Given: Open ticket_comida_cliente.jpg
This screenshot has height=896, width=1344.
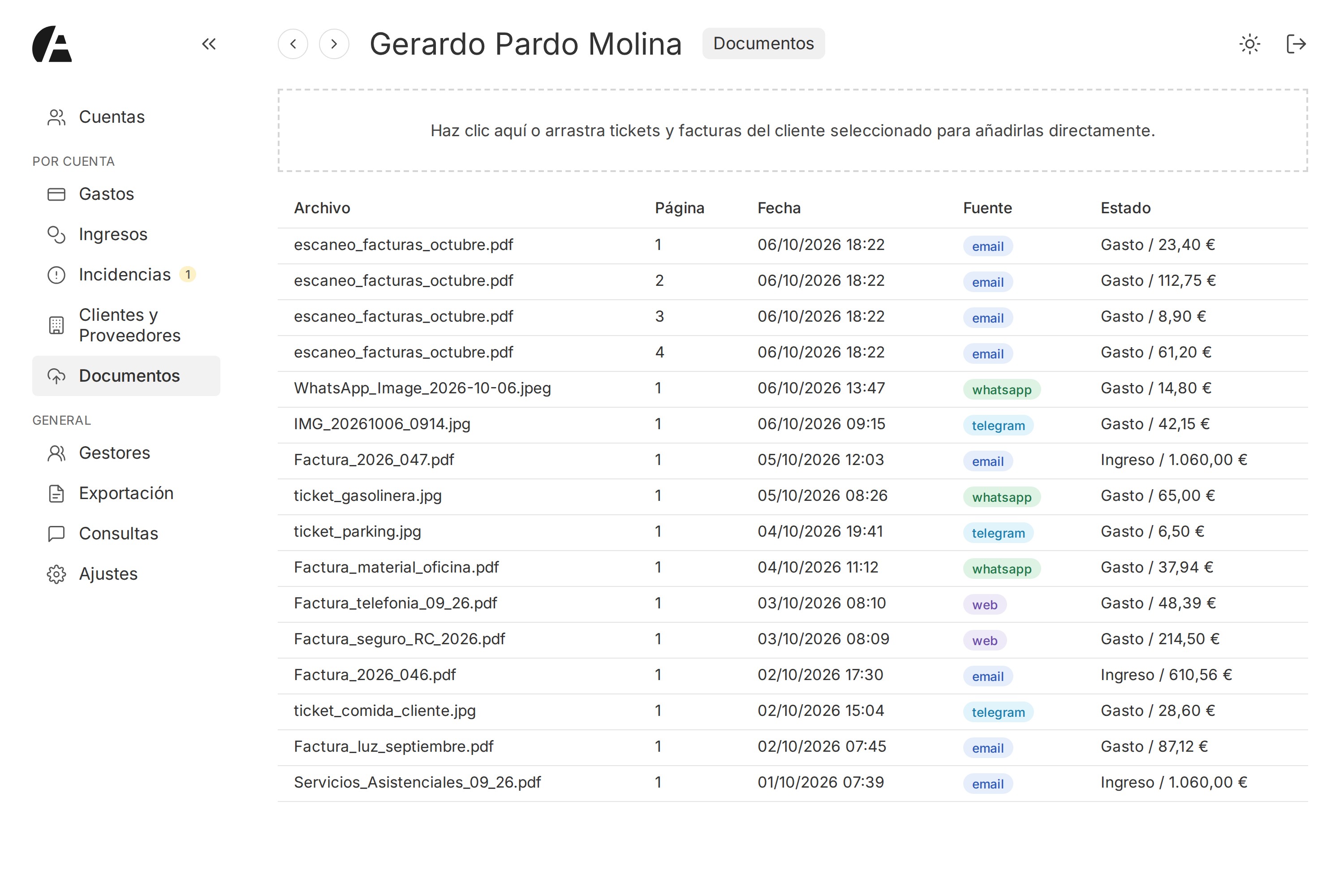Looking at the screenshot, I should 793,712.
